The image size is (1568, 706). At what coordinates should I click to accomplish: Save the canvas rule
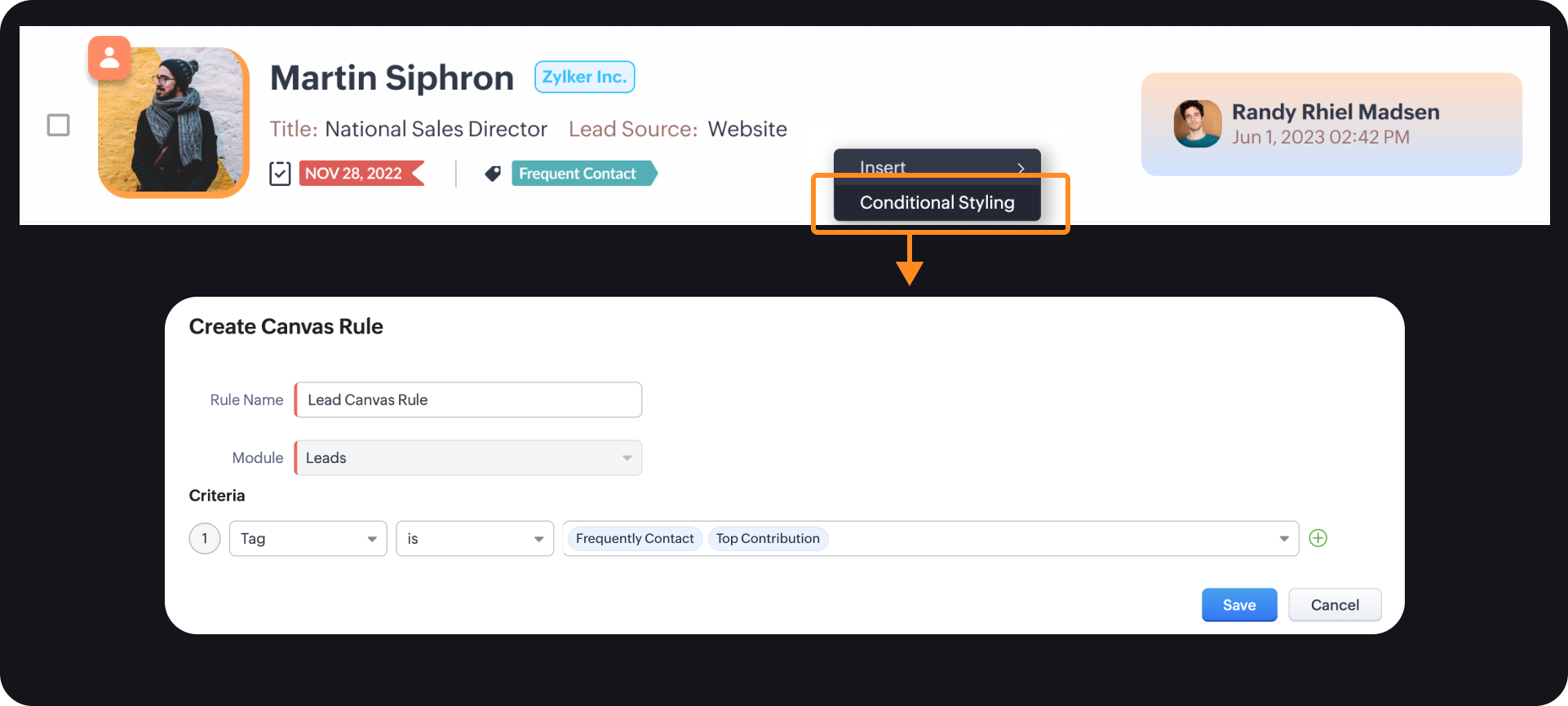(1238, 605)
